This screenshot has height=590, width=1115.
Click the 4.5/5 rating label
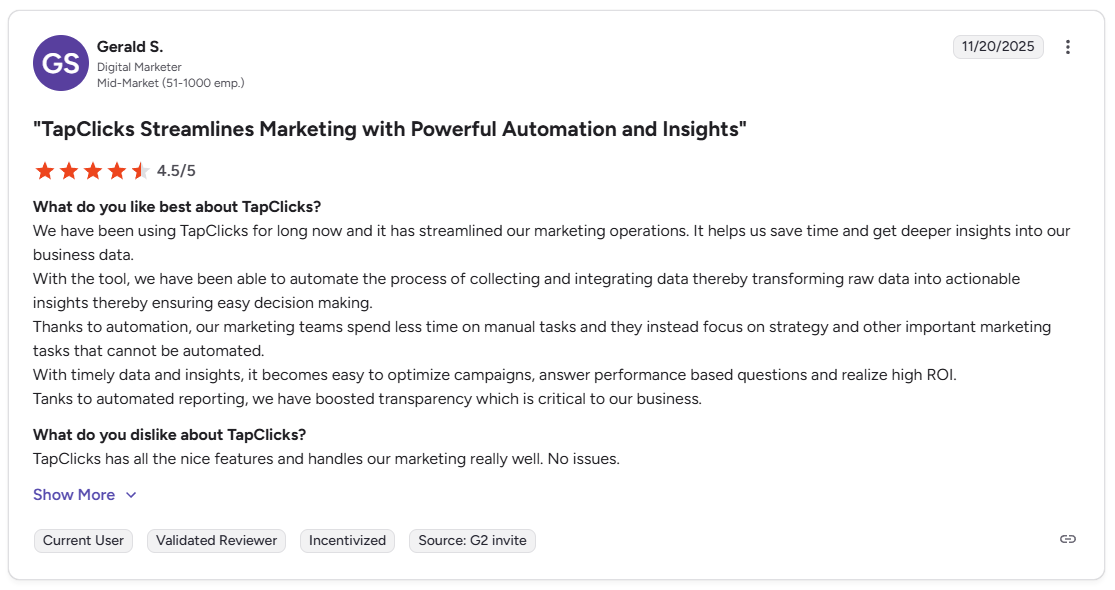pos(175,170)
